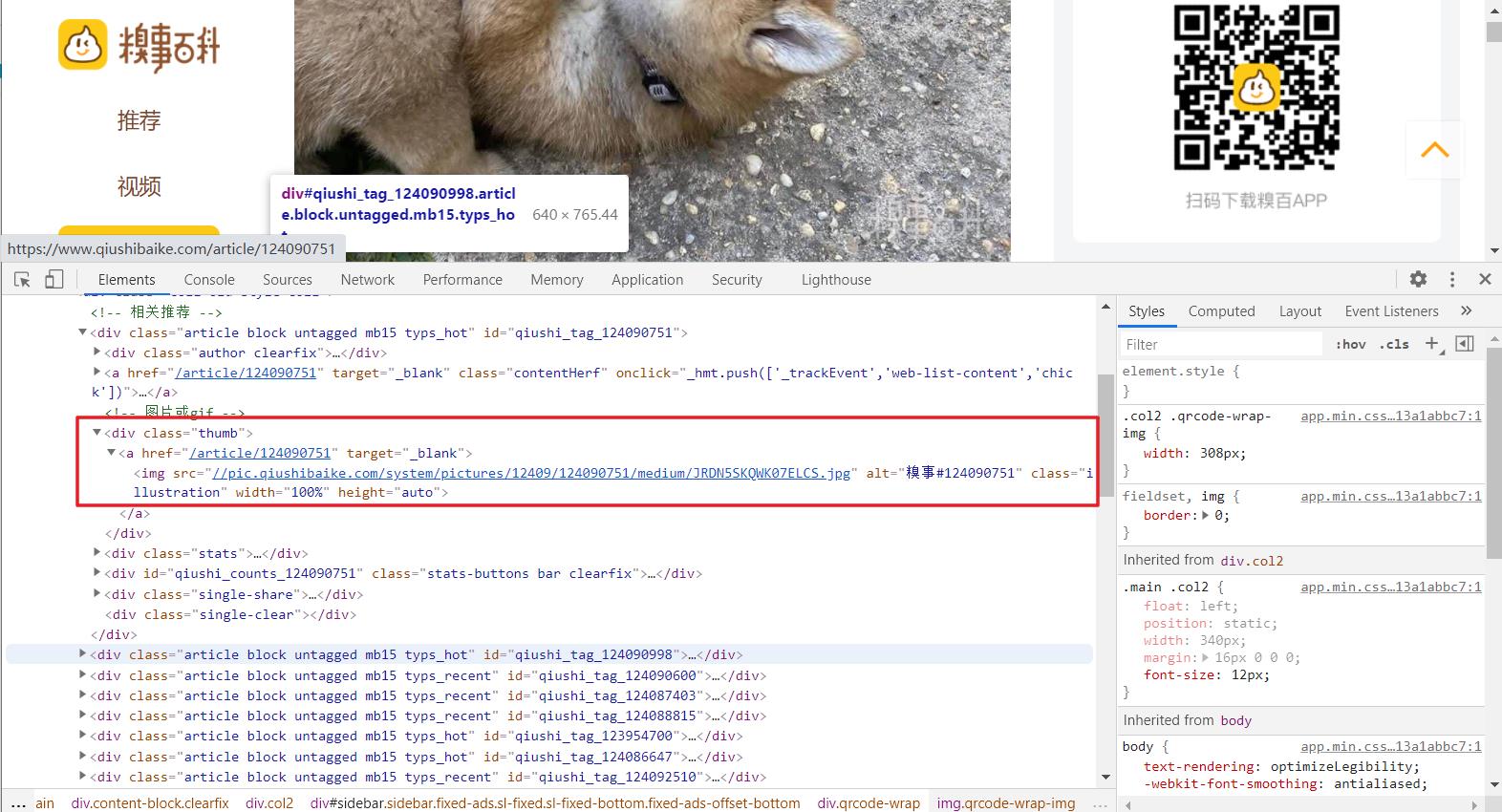1502x812 pixels.
Task: Click the Elements tree vertical scrollbar
Action: point(1105,436)
